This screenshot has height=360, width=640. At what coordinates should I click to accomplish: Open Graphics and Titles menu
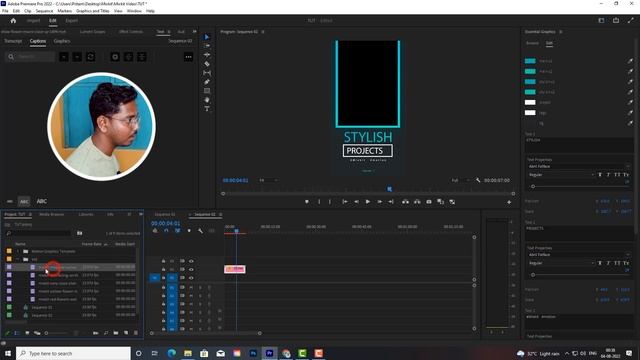tap(93, 11)
